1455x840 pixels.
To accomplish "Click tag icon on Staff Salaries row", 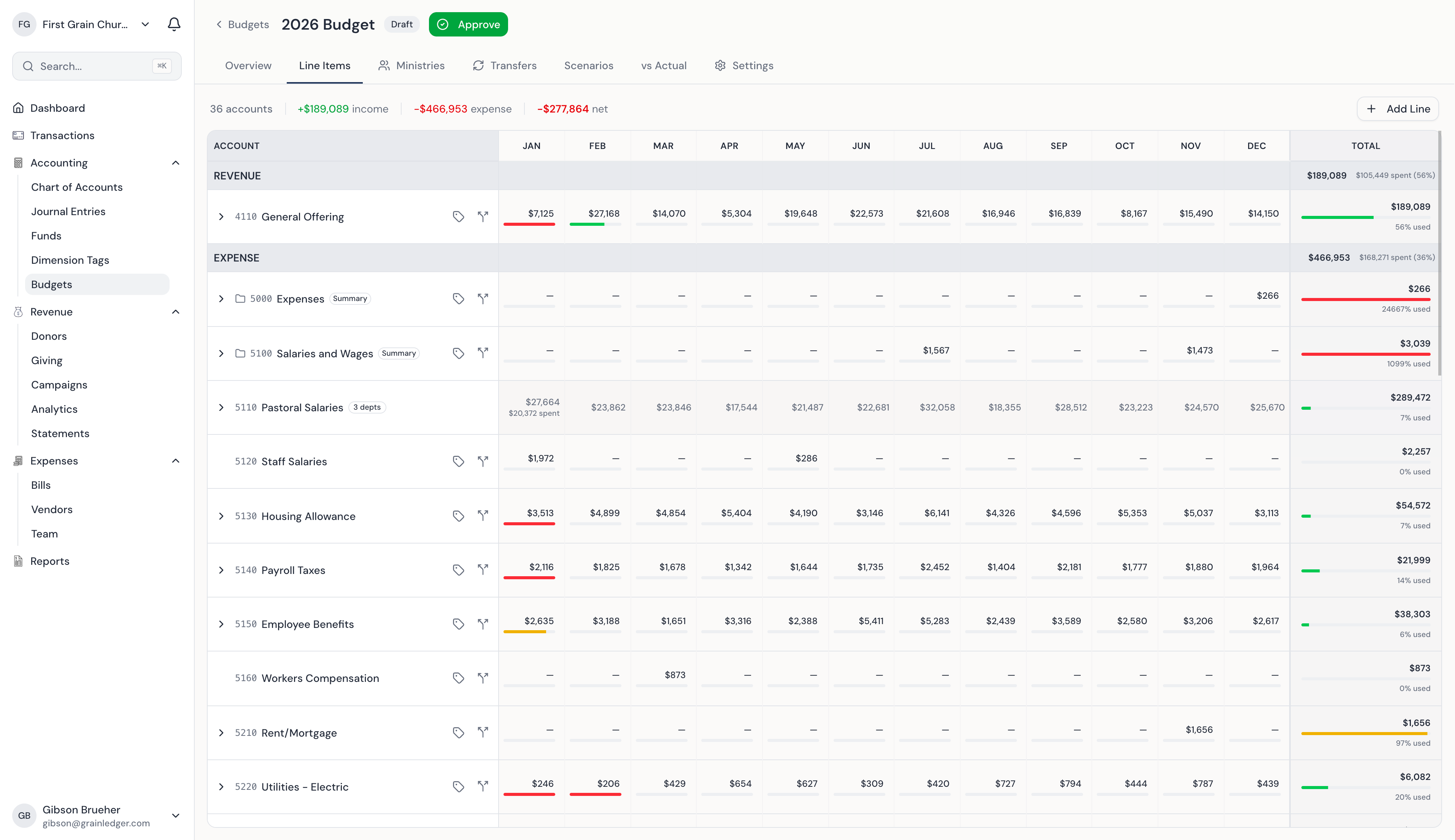I will click(x=458, y=461).
